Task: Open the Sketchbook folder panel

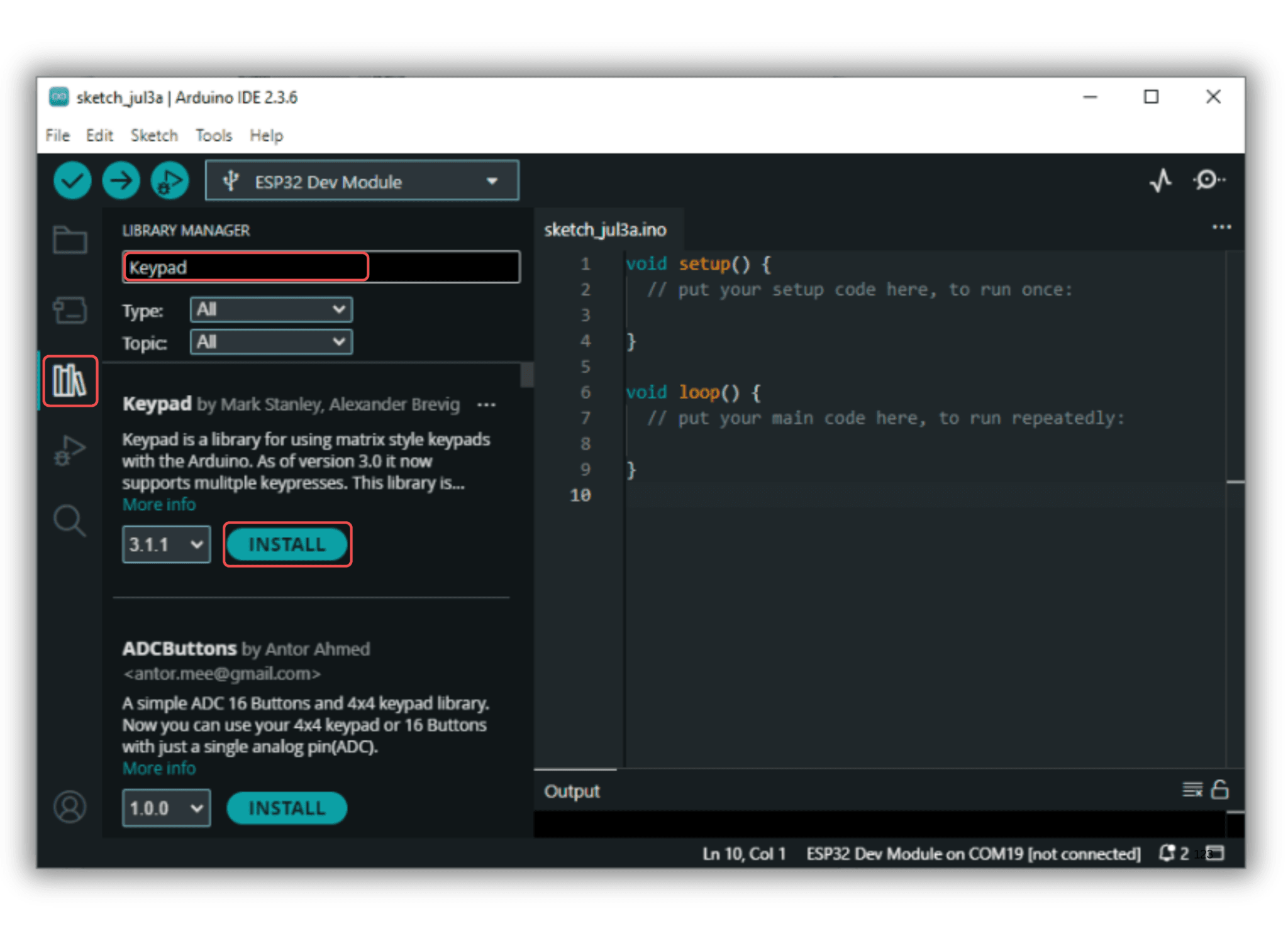Action: coord(69,239)
